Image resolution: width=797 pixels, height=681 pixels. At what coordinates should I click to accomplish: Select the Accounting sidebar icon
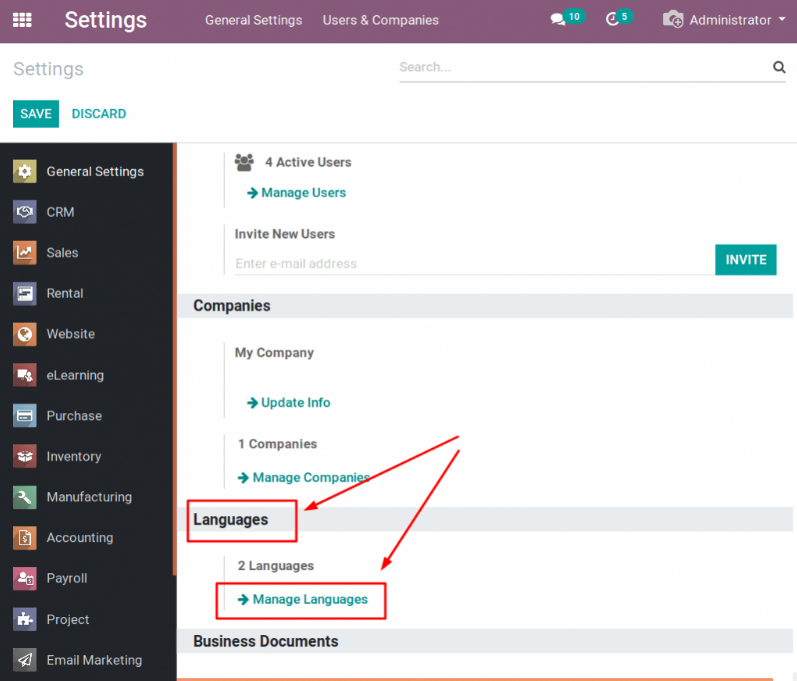(25, 537)
